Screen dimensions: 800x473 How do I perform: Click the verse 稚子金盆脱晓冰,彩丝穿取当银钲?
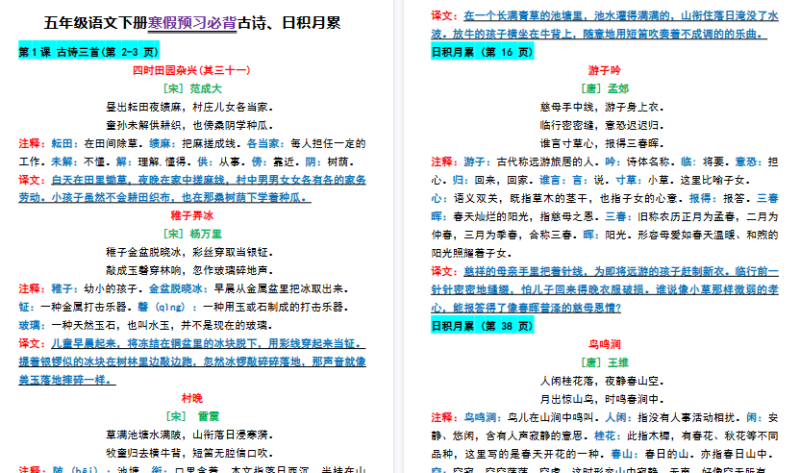pyautogui.click(x=189, y=253)
